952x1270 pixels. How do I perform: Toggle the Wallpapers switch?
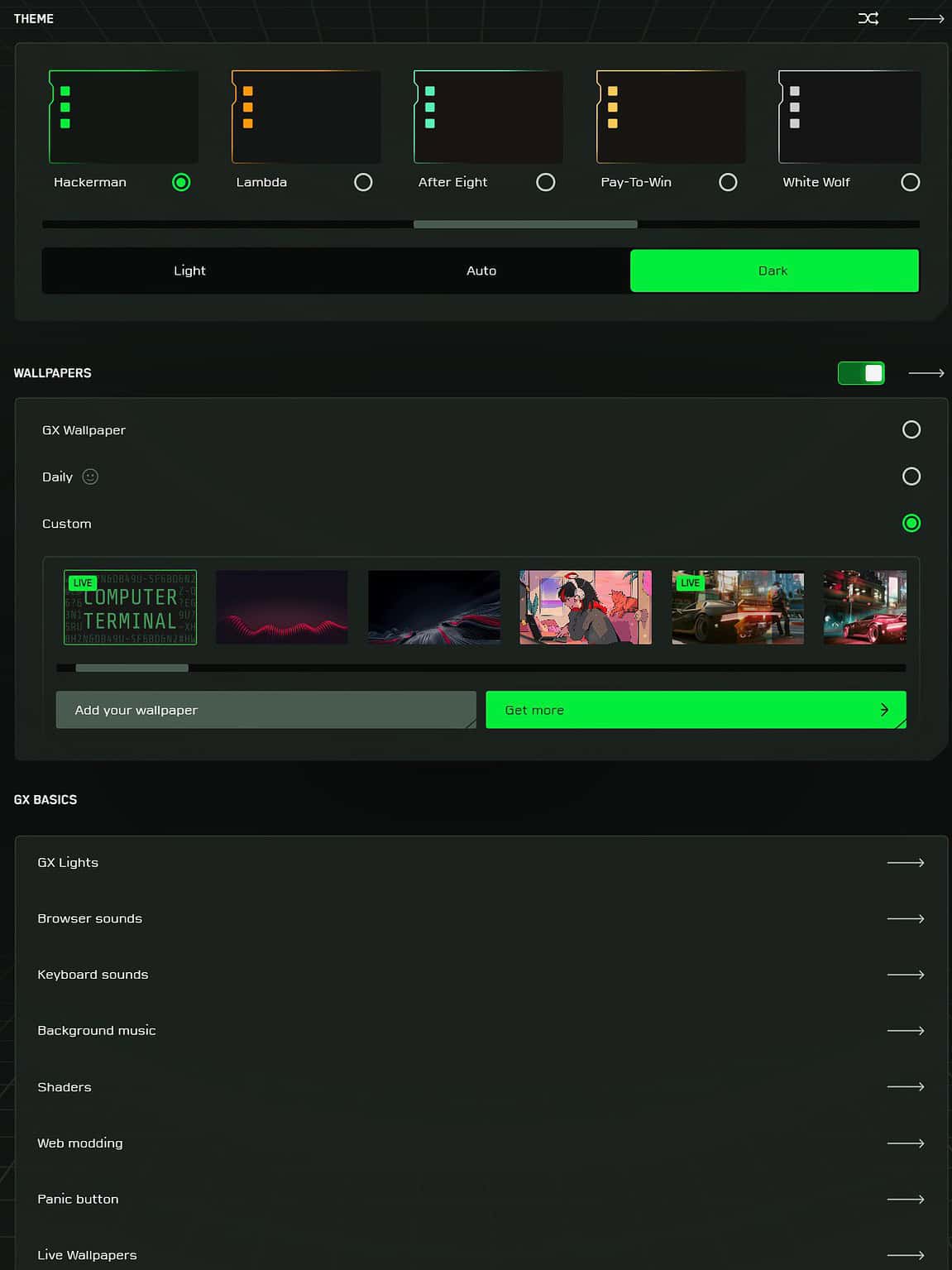click(x=861, y=372)
